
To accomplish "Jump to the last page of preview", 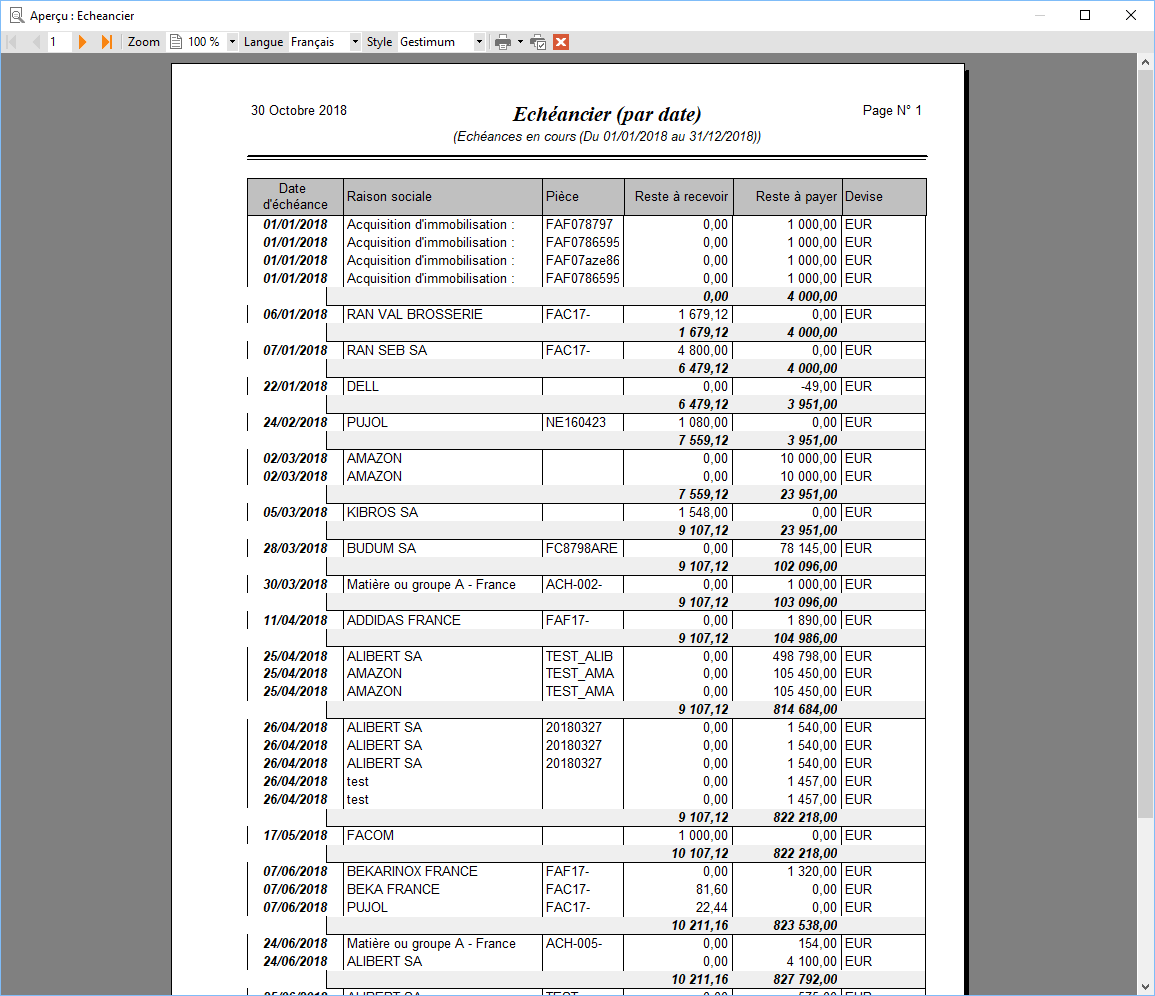I will pos(107,42).
